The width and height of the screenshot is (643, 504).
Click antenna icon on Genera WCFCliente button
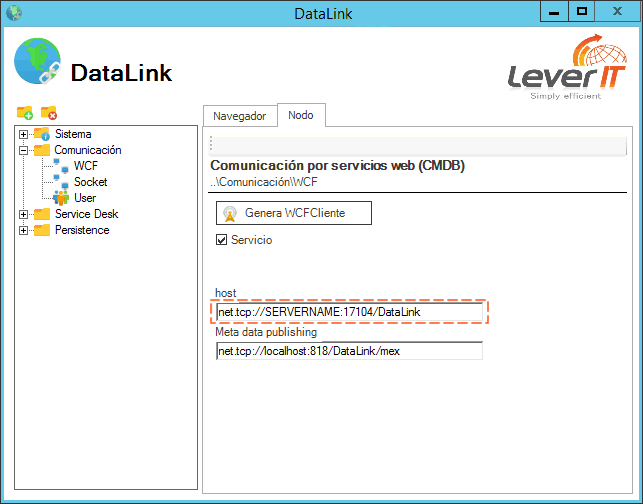pos(230,213)
